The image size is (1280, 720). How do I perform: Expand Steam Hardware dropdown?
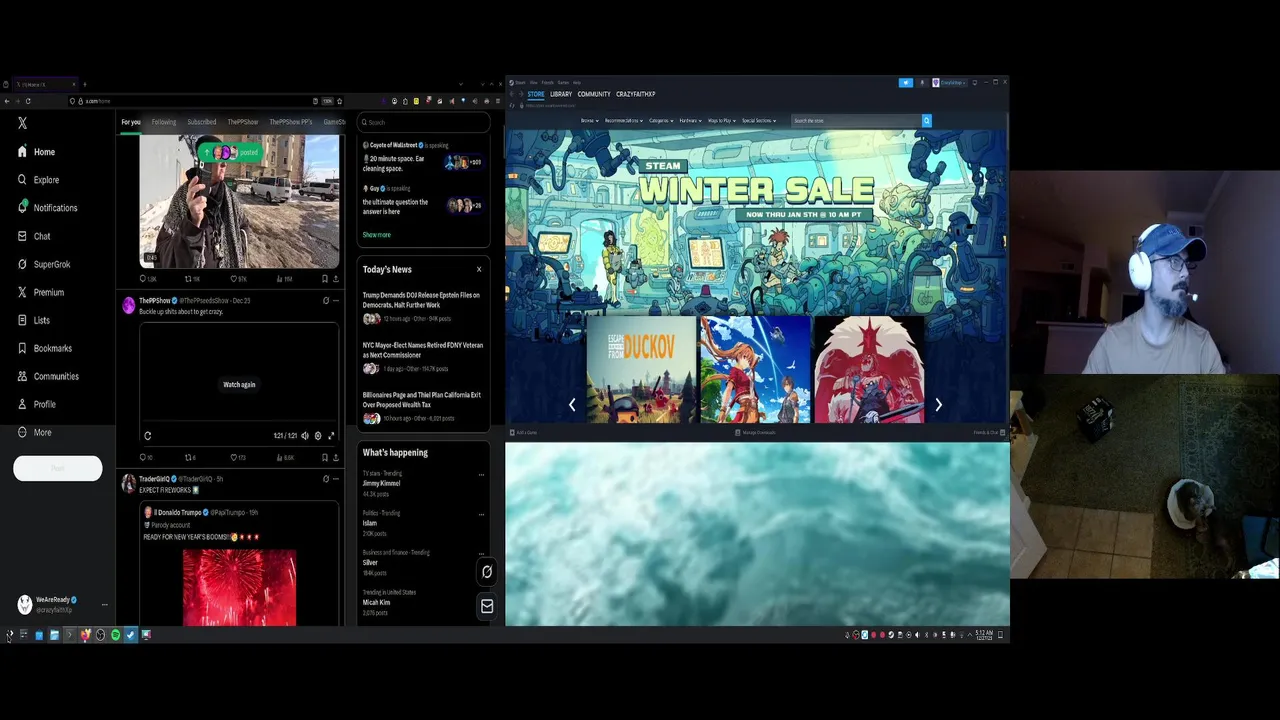(x=691, y=121)
